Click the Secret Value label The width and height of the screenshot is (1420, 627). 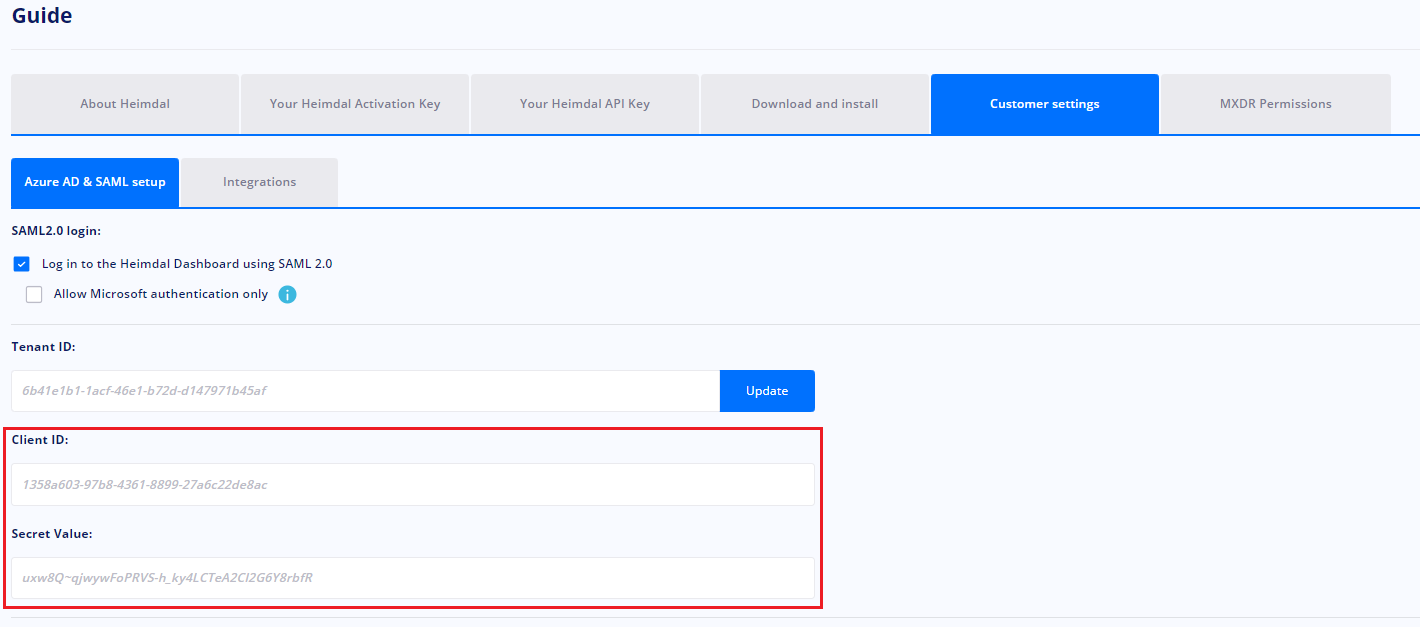pyautogui.click(x=52, y=534)
